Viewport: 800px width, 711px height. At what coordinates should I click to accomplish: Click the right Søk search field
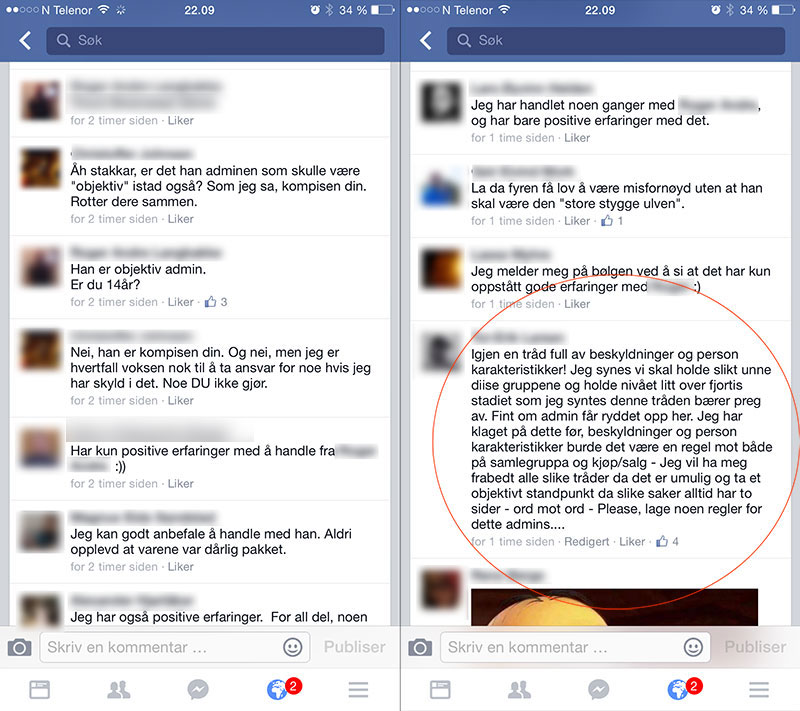(616, 40)
